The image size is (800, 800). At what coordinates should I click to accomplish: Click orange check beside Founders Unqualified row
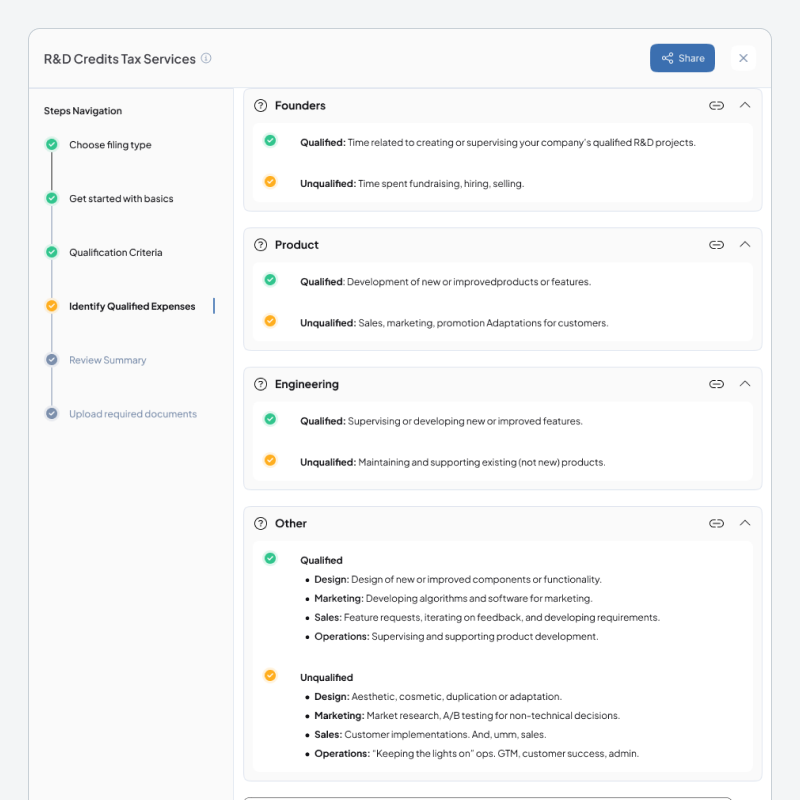pos(270,182)
